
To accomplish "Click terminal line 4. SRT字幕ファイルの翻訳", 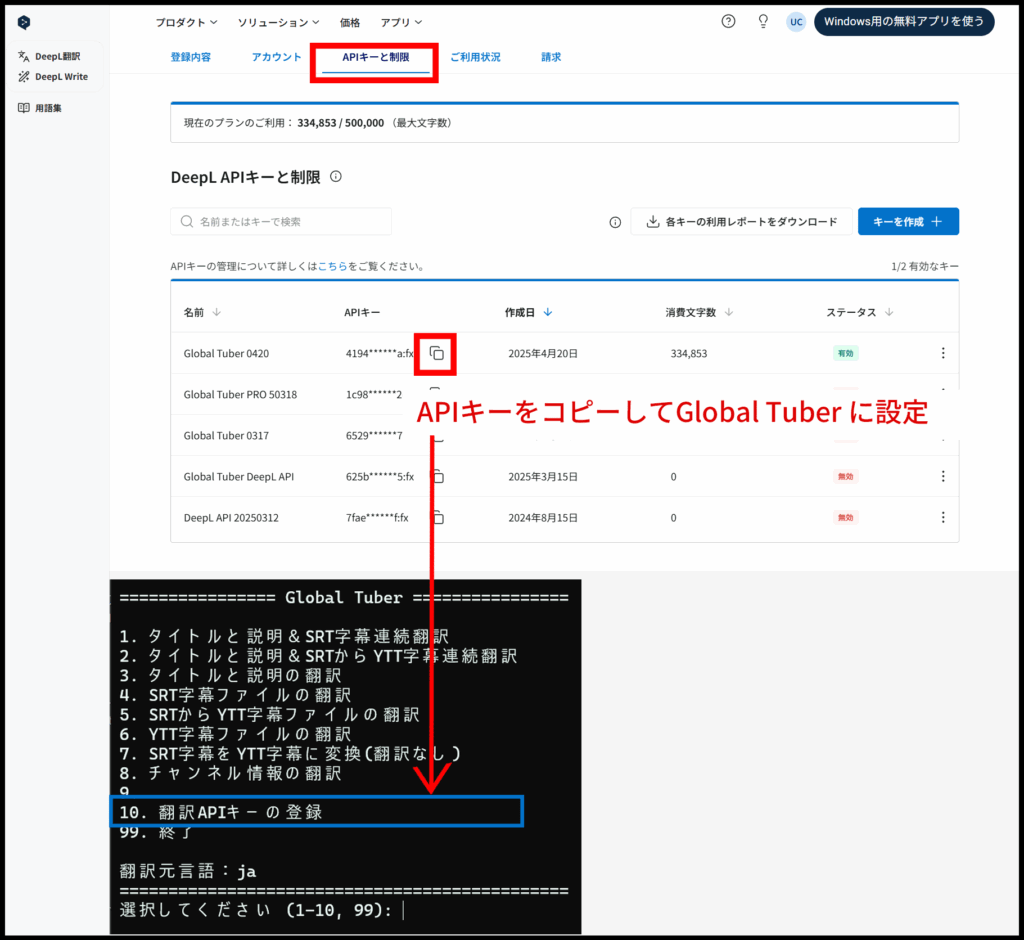I will pos(235,695).
